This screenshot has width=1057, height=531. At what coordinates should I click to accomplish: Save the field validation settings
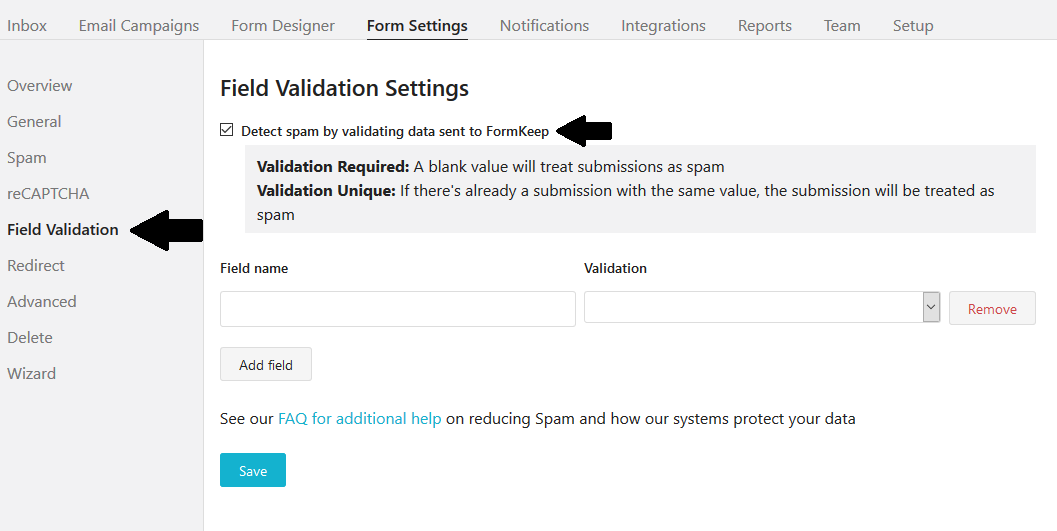(x=253, y=470)
